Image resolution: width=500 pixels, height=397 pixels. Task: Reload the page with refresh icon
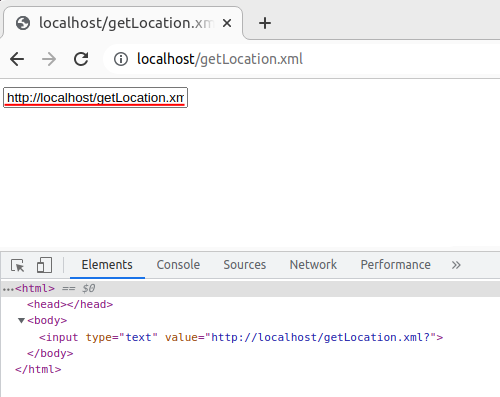pos(81,59)
